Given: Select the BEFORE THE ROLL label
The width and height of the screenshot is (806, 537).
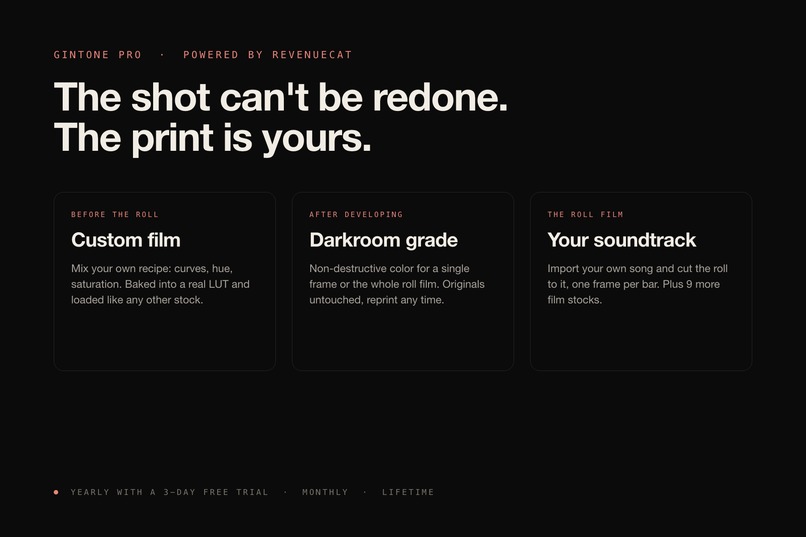Looking at the screenshot, I should point(115,214).
